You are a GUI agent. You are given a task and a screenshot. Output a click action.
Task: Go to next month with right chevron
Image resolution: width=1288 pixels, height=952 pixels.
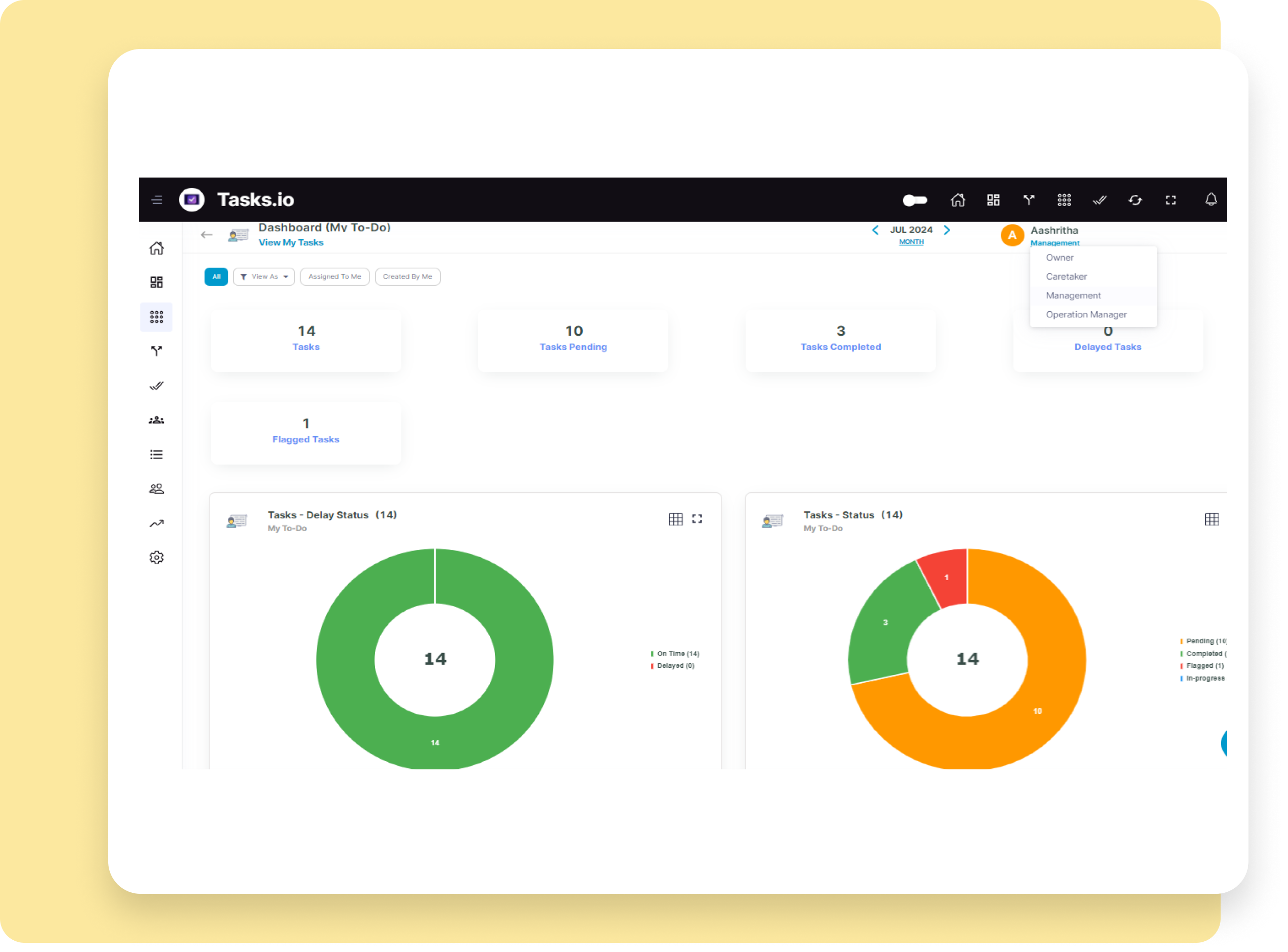click(946, 230)
